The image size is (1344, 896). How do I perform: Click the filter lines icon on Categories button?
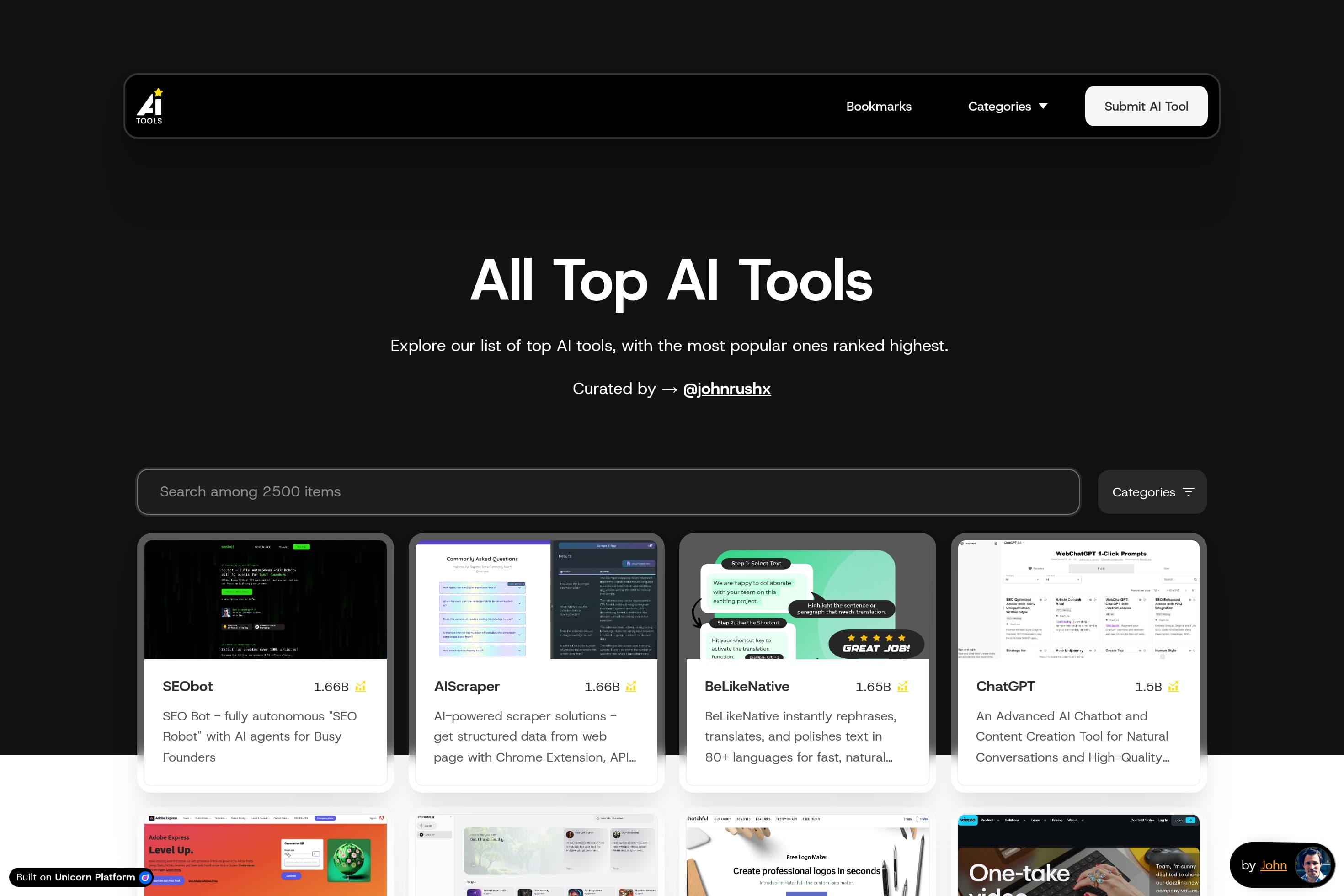tap(1189, 492)
